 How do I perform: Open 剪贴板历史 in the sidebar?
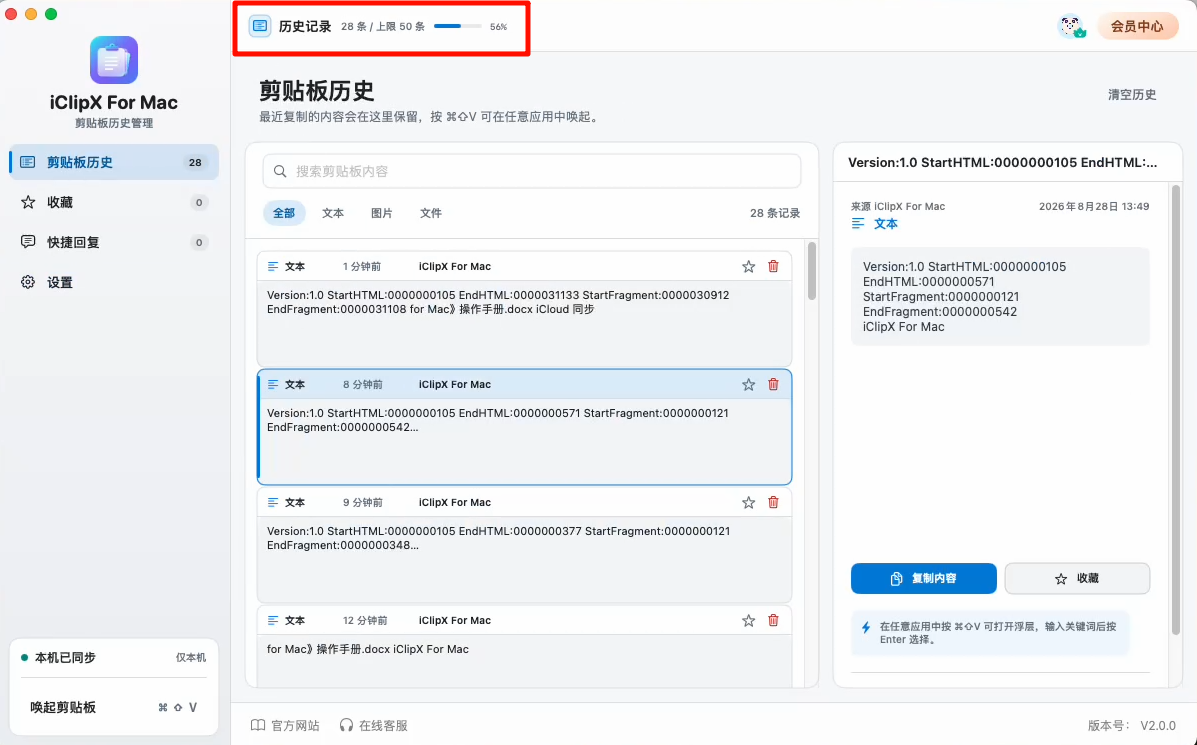114,162
